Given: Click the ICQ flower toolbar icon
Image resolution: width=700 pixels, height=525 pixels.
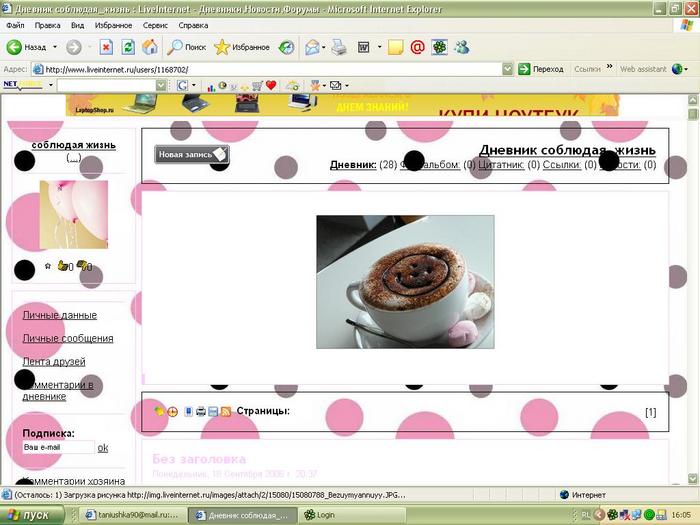Looking at the screenshot, I should pos(439,47).
